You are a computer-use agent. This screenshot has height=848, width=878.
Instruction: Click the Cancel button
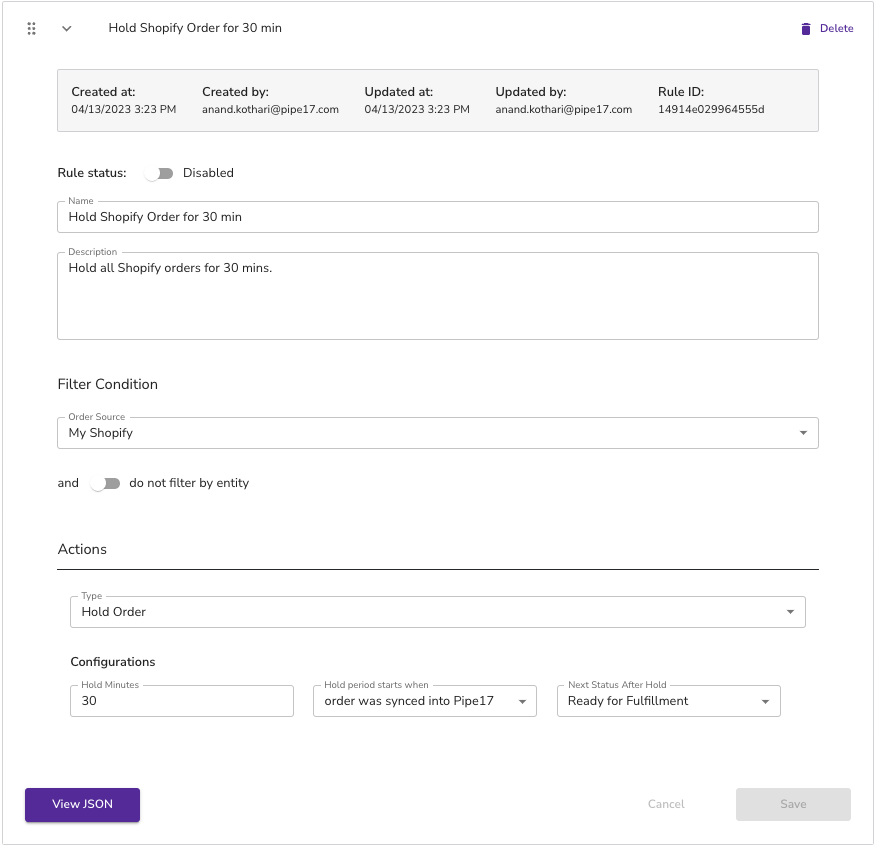pos(666,804)
